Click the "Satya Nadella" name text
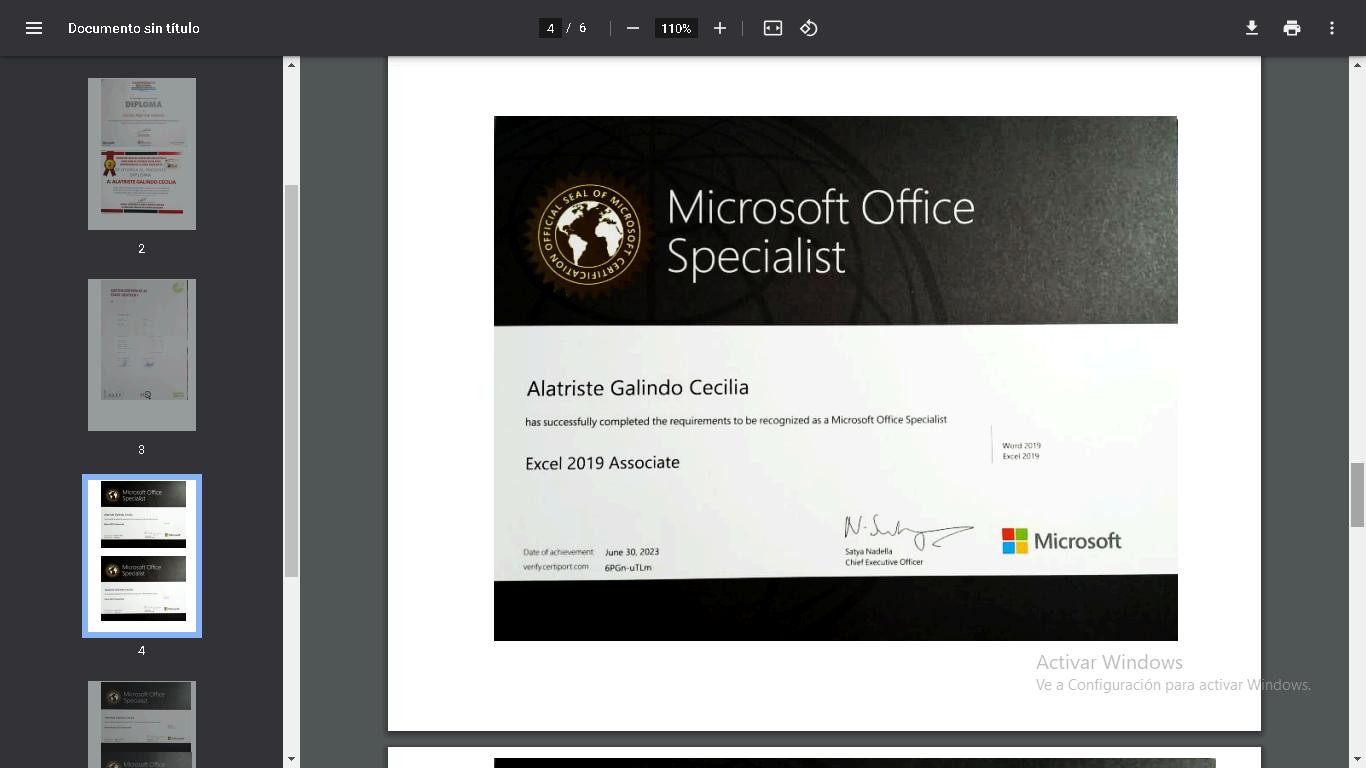This screenshot has height=768, width=1366. tap(869, 551)
